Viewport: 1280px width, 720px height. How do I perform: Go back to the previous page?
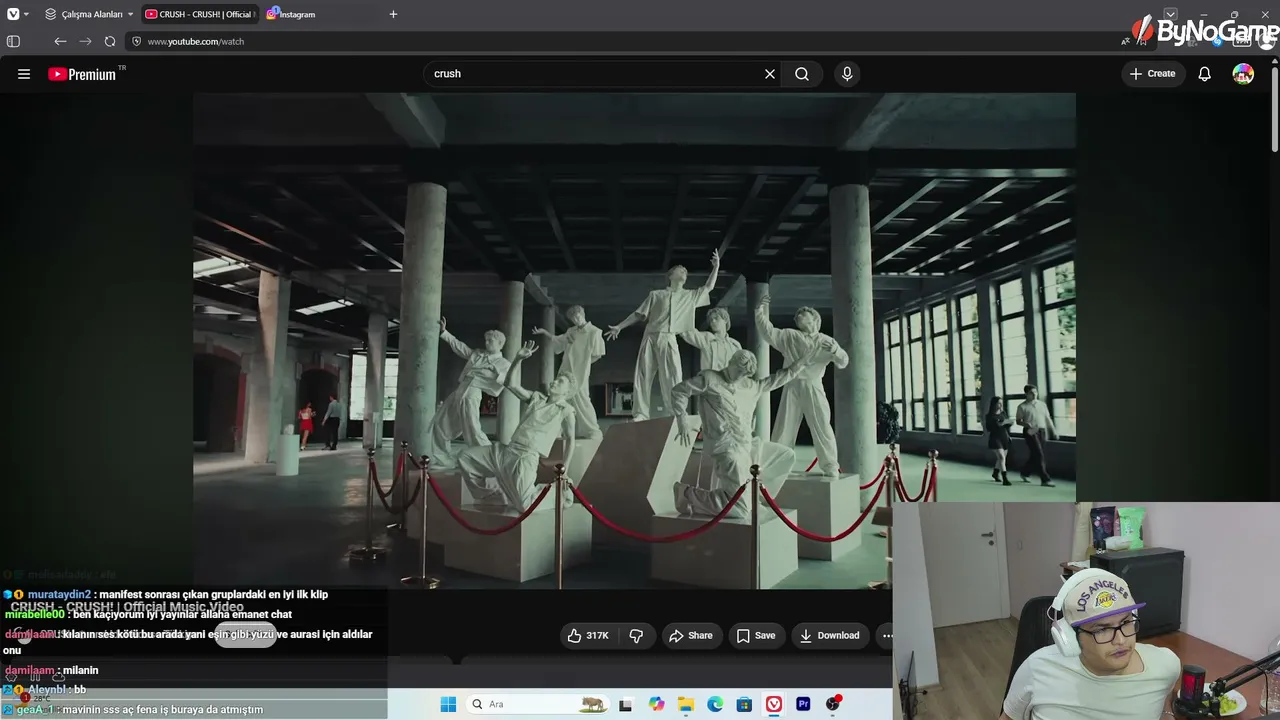[x=60, y=41]
